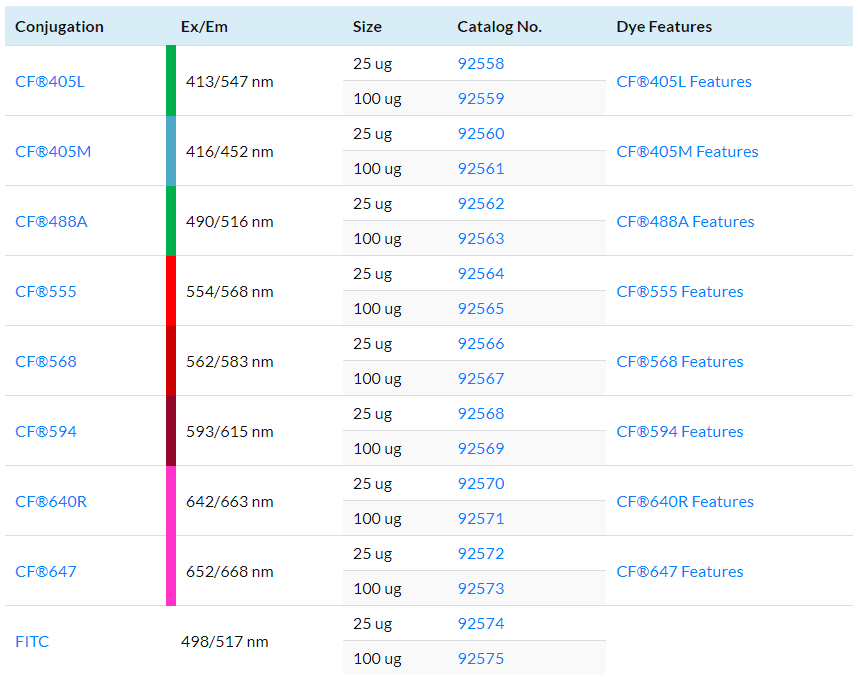Open CF®594 Features link
The image size is (858, 680).
click(680, 432)
